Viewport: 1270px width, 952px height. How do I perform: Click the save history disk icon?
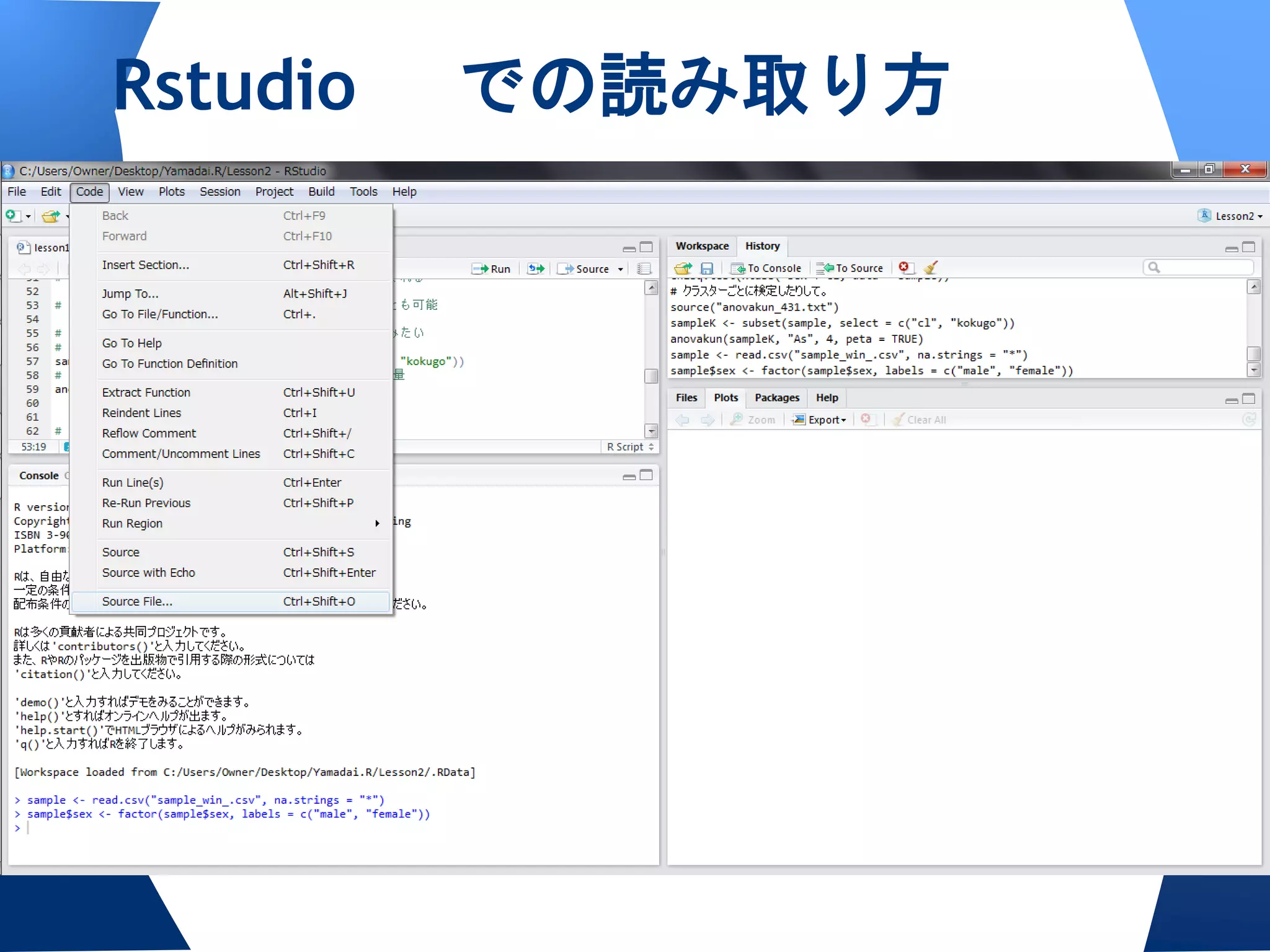(x=707, y=268)
